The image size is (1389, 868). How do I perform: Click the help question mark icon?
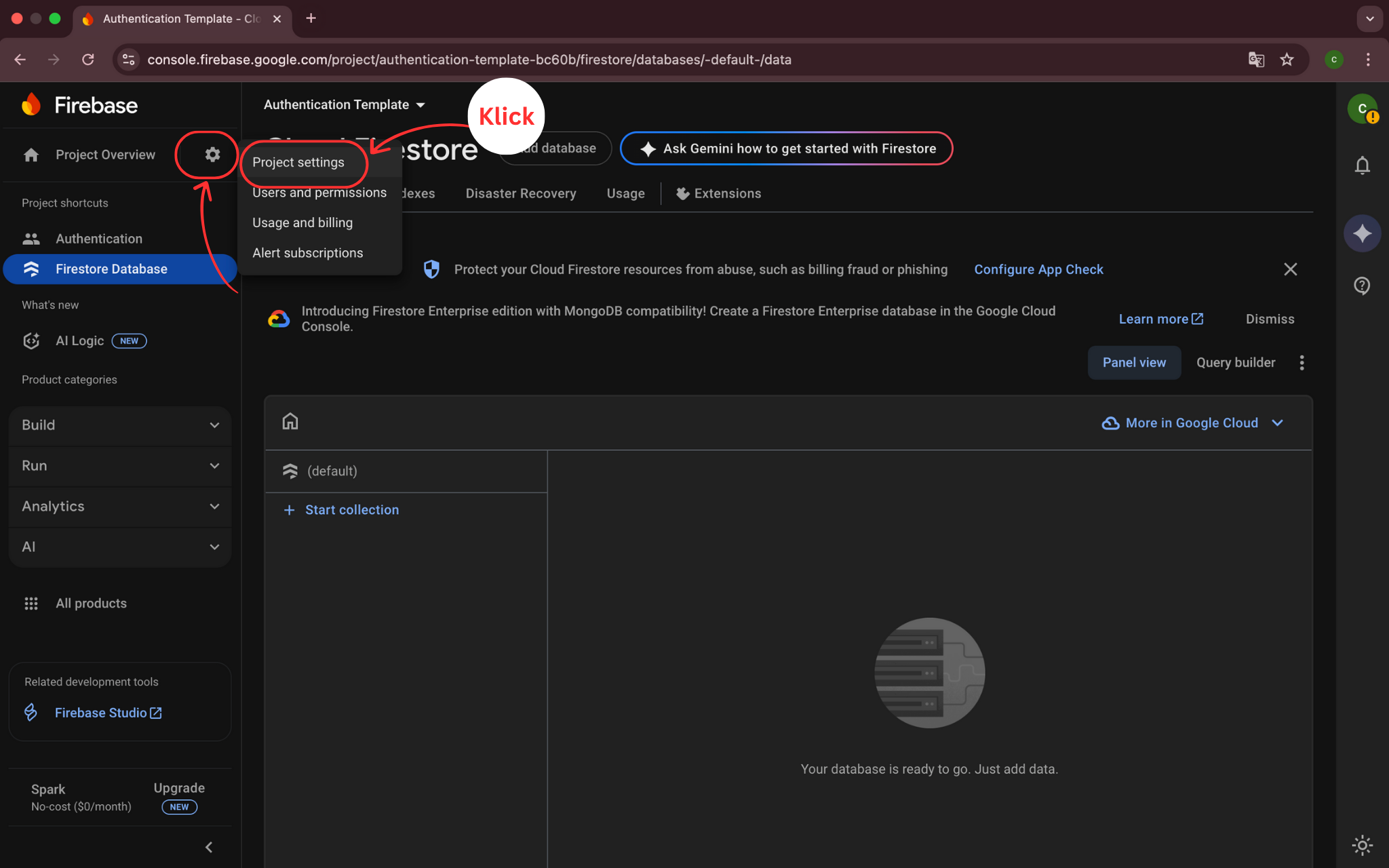(1362, 285)
